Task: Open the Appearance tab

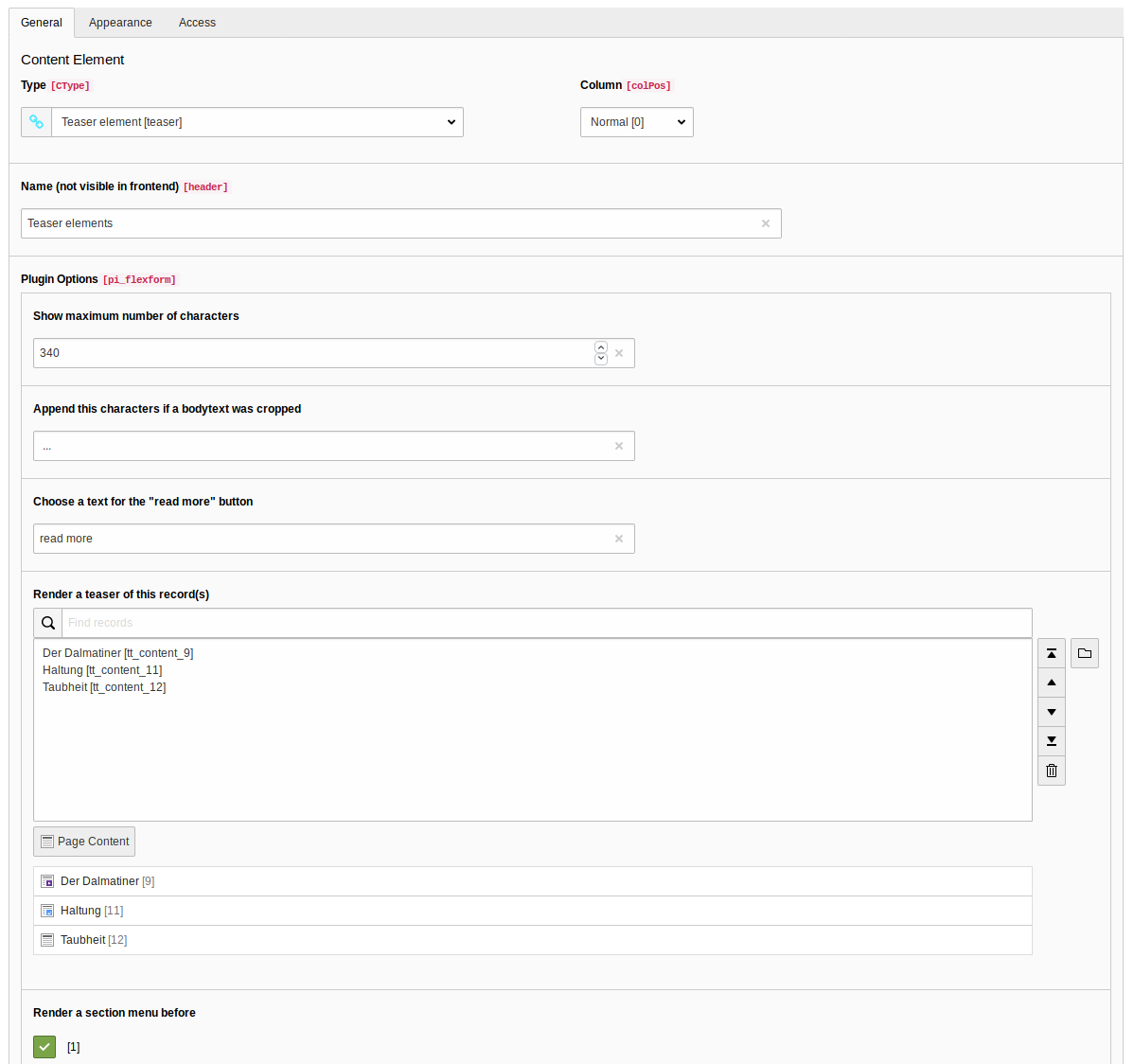Action: click(x=120, y=23)
